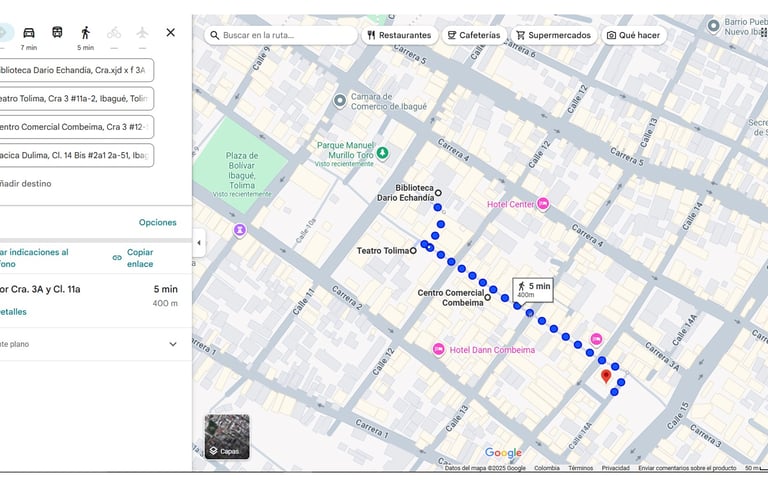
Task: Click the Plaza de Bolívar label
Action: pyautogui.click(x=242, y=170)
